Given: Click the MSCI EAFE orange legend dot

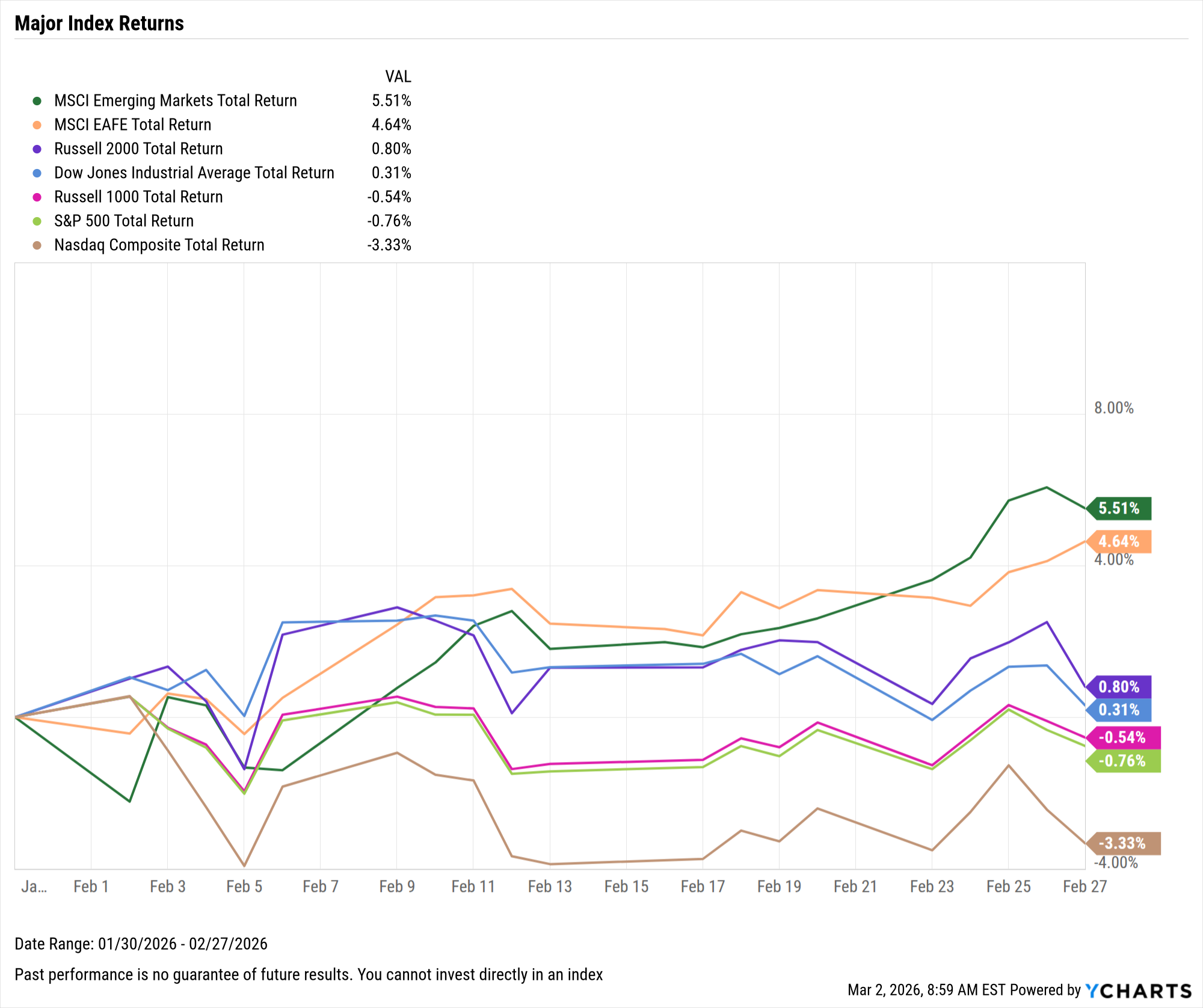Looking at the screenshot, I should tap(37, 125).
